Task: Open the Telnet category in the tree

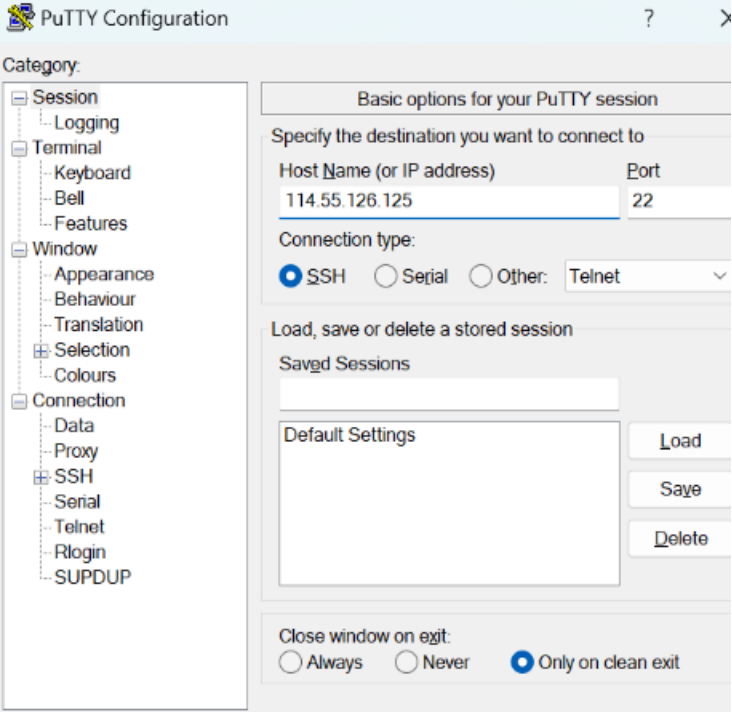Action: tap(79, 527)
